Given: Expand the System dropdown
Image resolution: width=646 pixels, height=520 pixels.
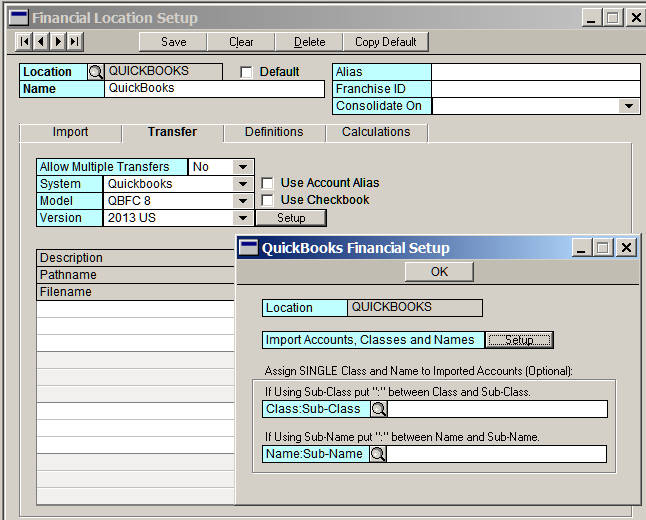Looking at the screenshot, I should tap(243, 184).
